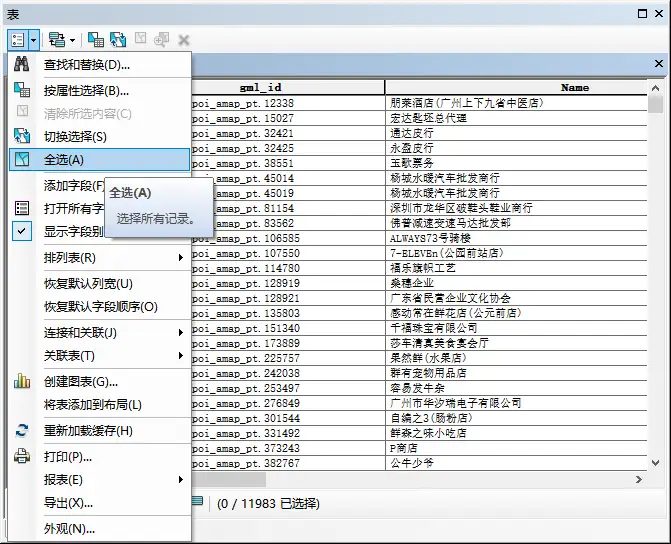
Task: Open 创建图表(G)... menu entry
Action: (99, 381)
